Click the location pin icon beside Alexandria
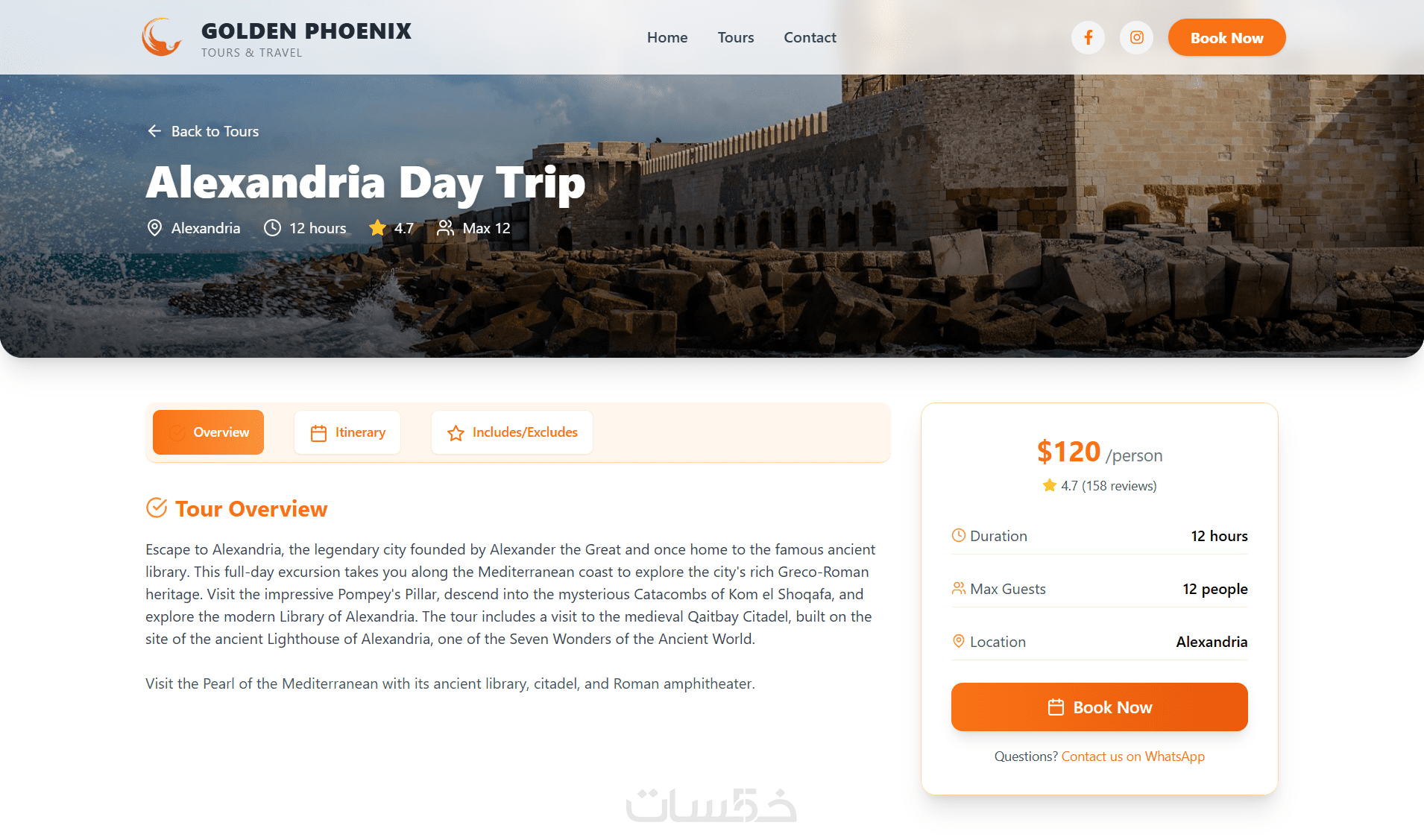This screenshot has height=840, width=1424. (154, 228)
